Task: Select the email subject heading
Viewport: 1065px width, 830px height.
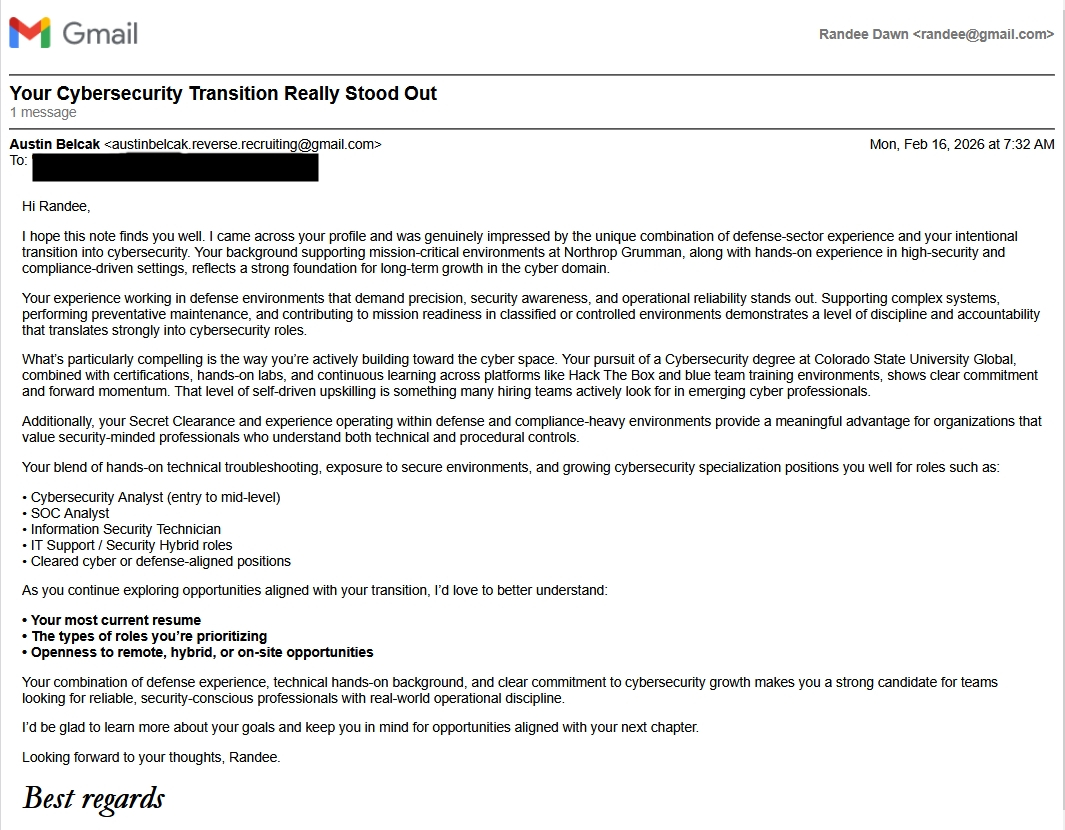Action: pyautogui.click(x=223, y=93)
